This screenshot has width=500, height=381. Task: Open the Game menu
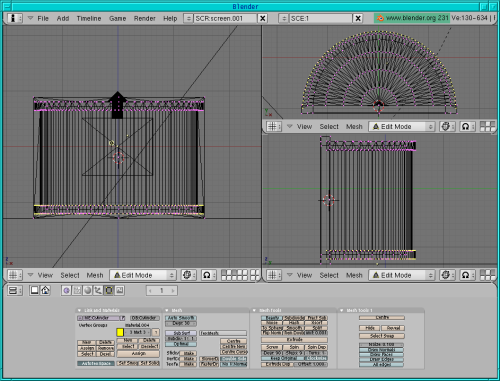[x=117, y=18]
